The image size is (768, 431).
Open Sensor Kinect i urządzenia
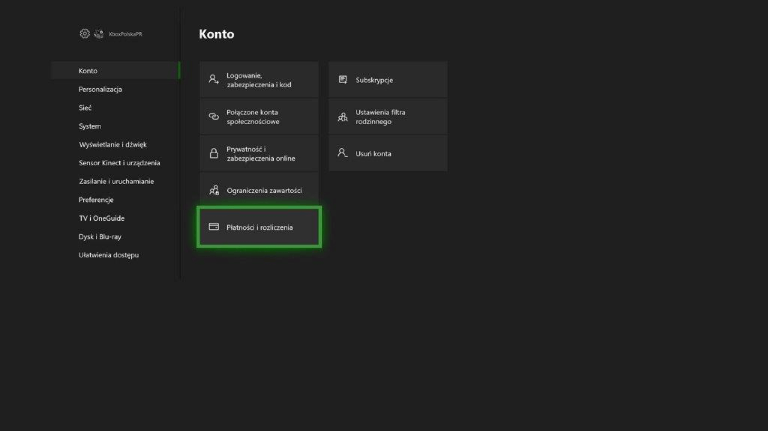(x=120, y=163)
